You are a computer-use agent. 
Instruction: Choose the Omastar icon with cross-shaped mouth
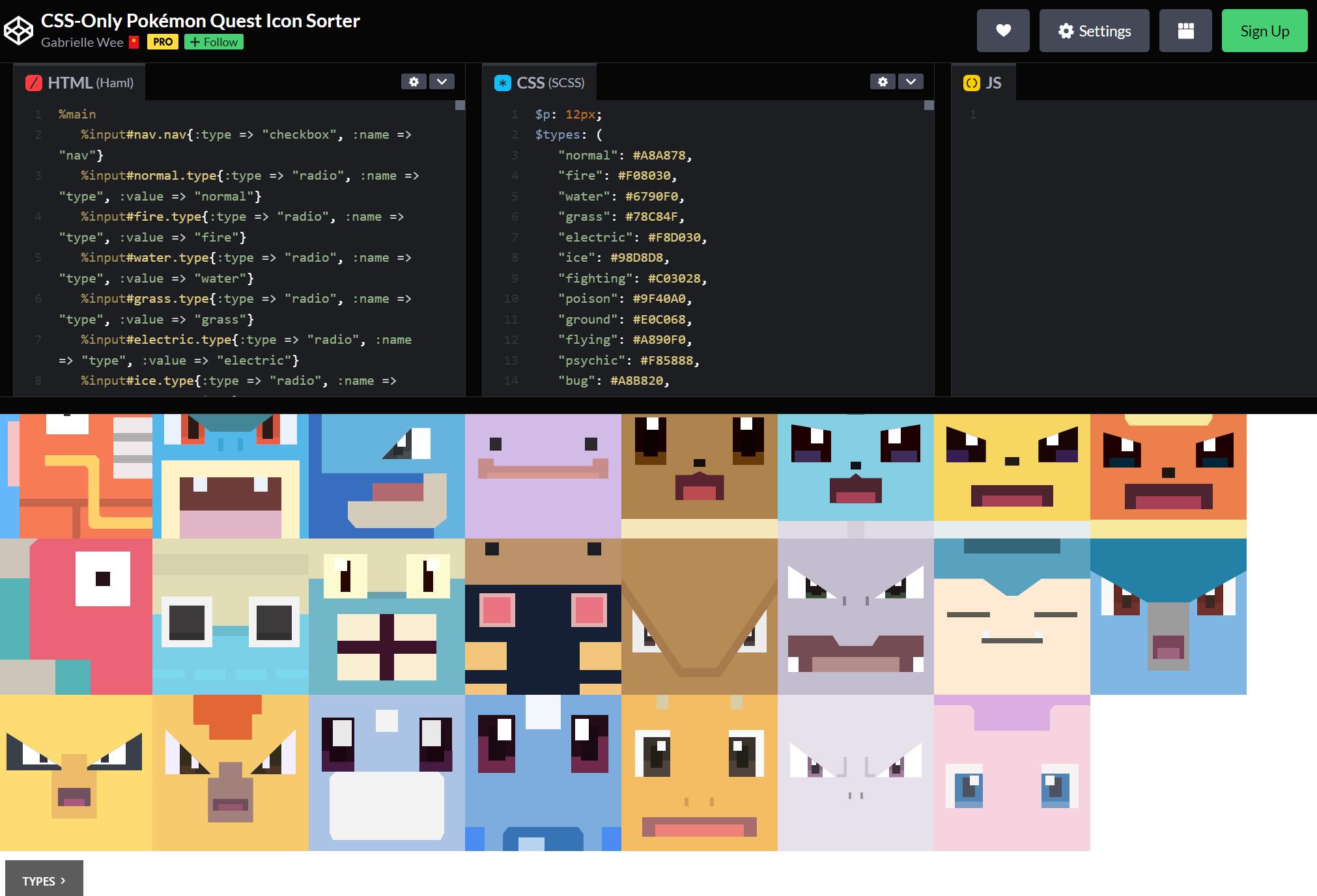387,617
